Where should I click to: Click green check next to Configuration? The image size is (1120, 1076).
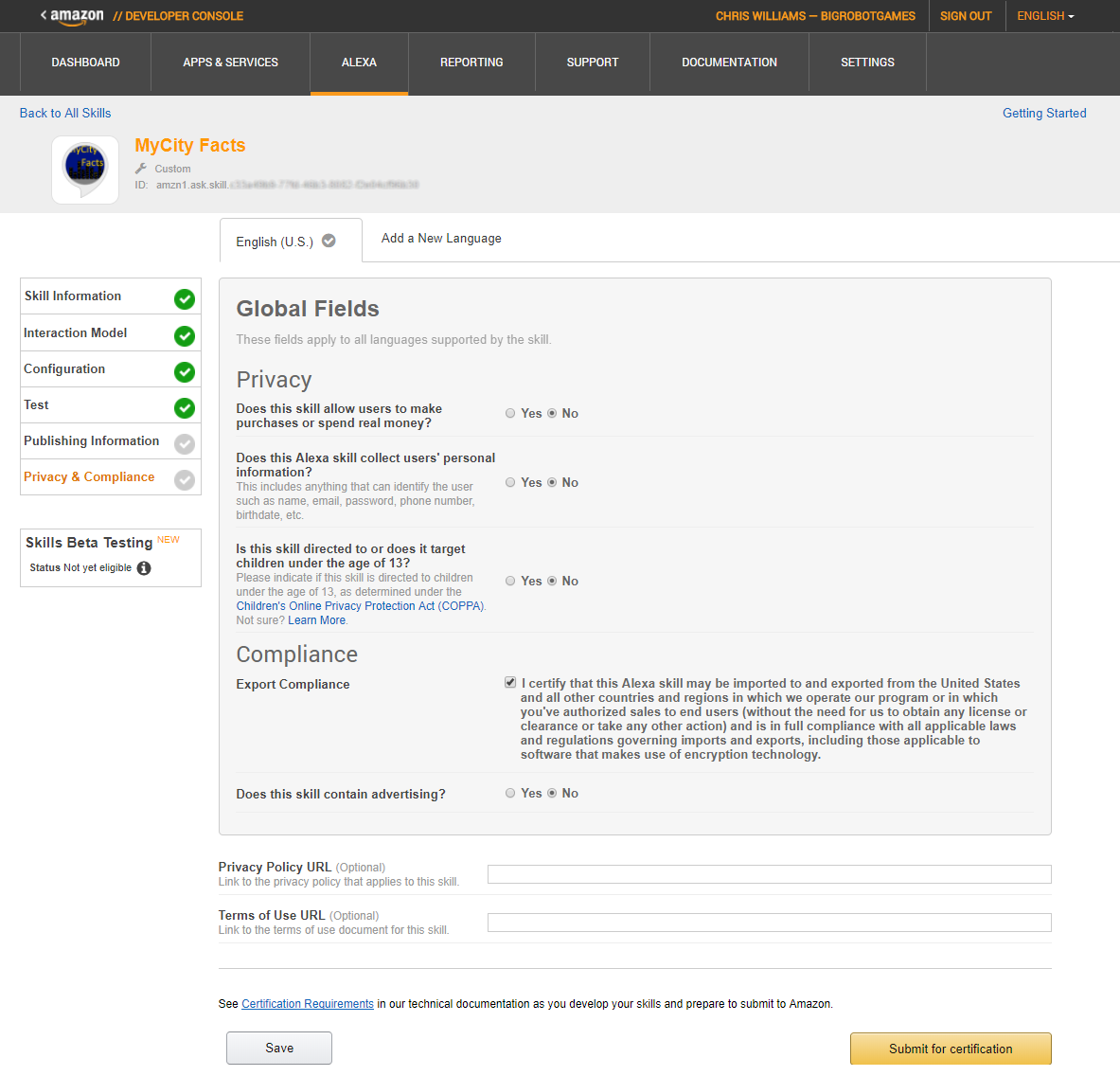click(x=185, y=371)
